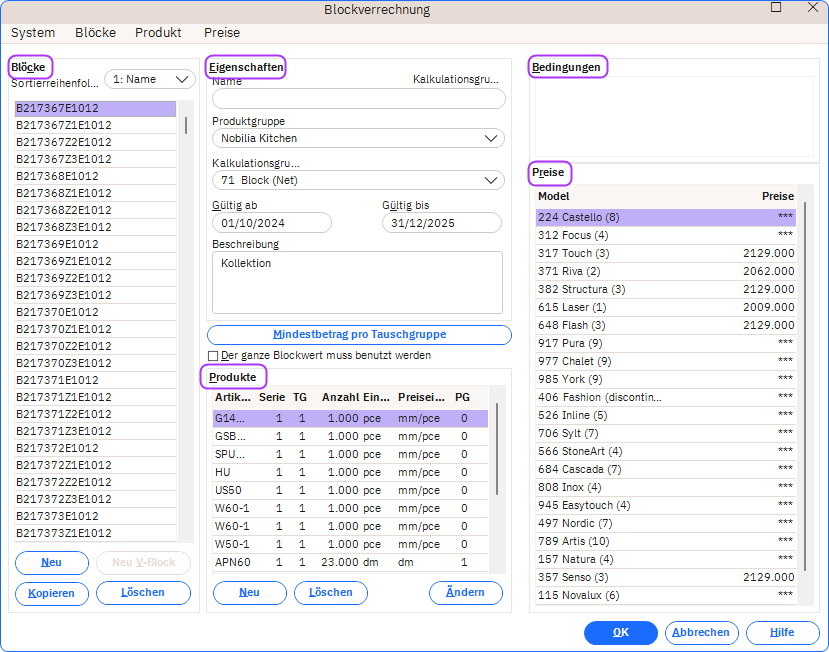Maximize the Blockverrechnung window
Image resolution: width=829 pixels, height=652 pixels.
pyautogui.click(x=776, y=8)
